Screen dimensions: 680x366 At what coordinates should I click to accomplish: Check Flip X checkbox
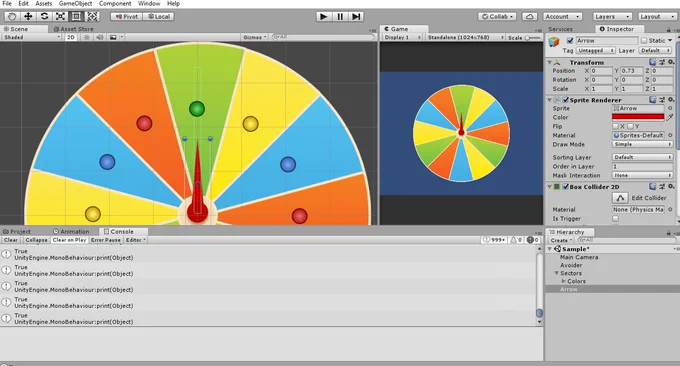(615, 126)
